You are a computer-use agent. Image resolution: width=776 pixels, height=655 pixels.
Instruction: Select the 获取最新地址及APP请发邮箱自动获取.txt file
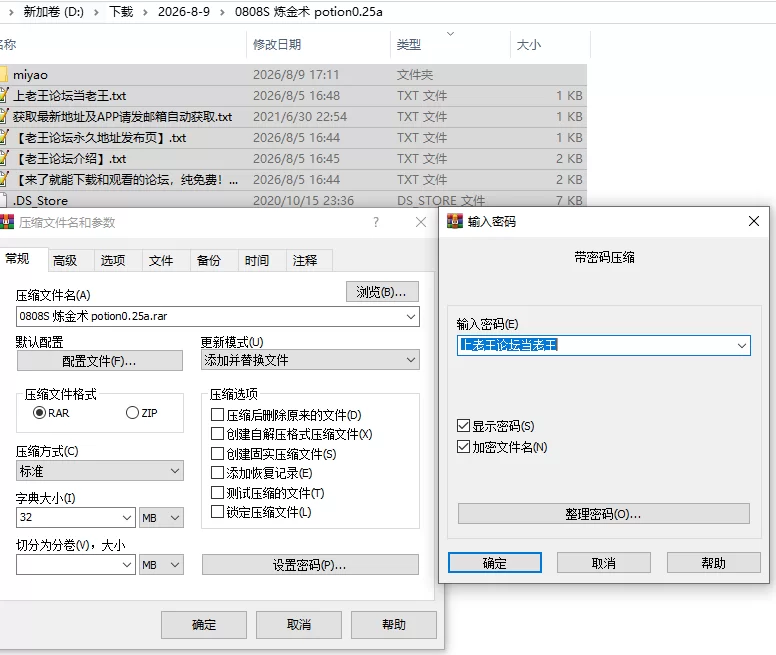coord(293,117)
